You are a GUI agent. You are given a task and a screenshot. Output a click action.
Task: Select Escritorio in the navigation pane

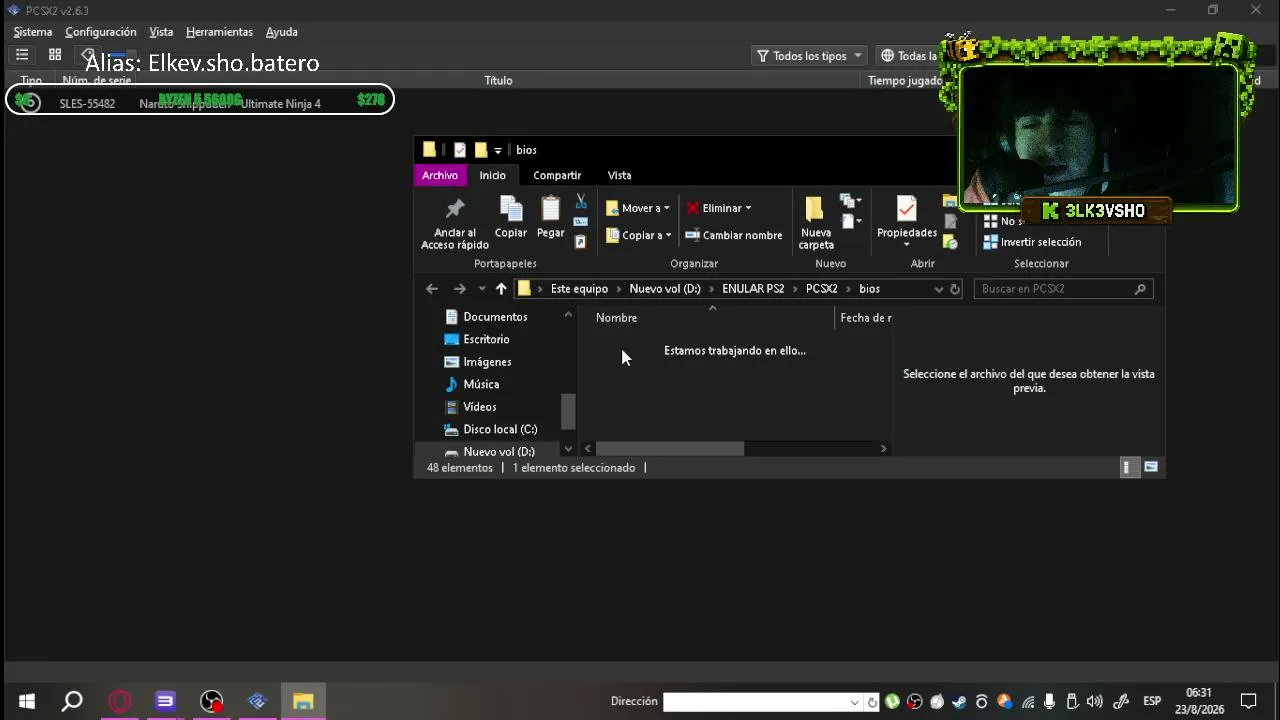coord(486,339)
